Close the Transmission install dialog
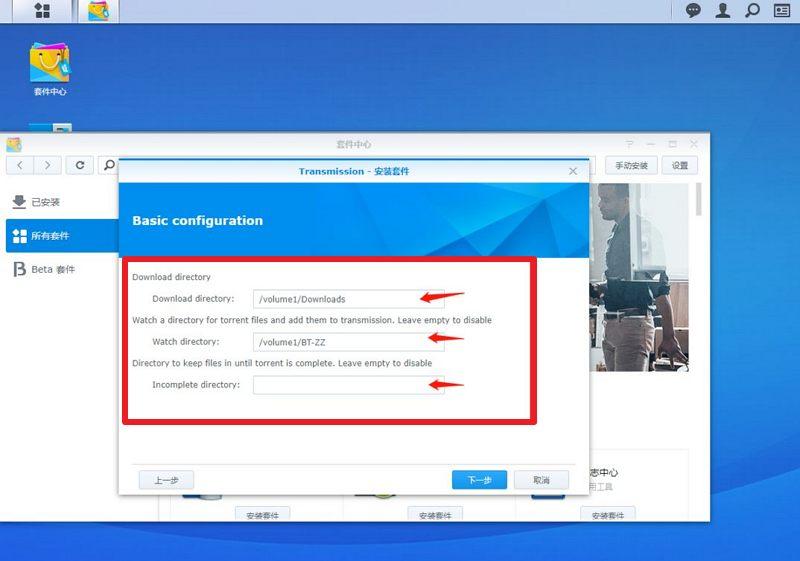 pyautogui.click(x=573, y=171)
